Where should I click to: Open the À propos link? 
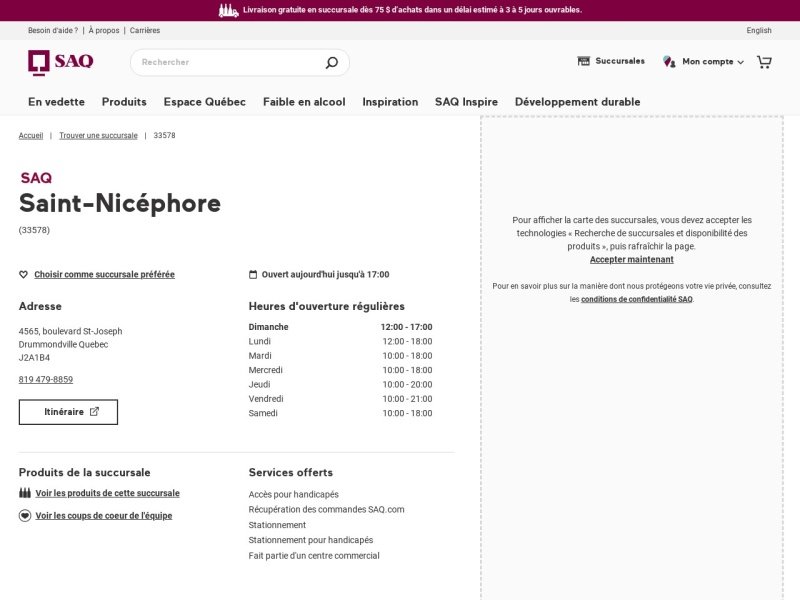(104, 30)
